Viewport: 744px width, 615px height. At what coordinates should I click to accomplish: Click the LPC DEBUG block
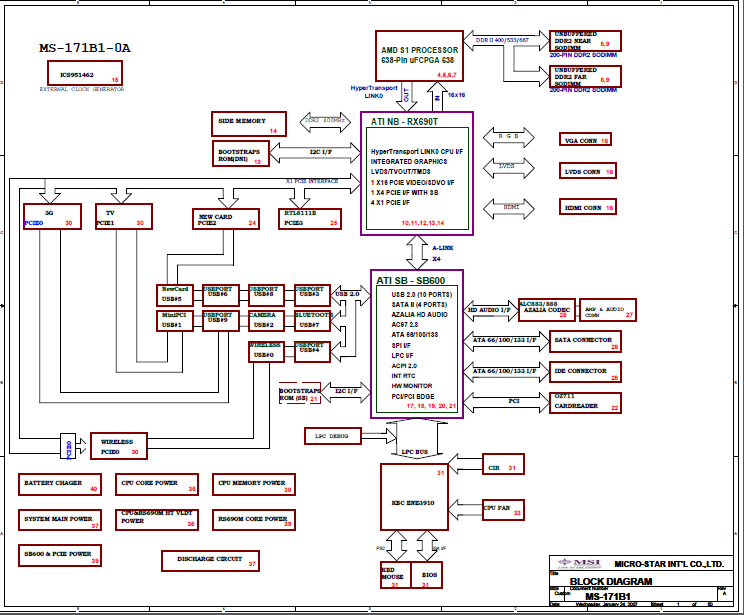pyautogui.click(x=333, y=436)
